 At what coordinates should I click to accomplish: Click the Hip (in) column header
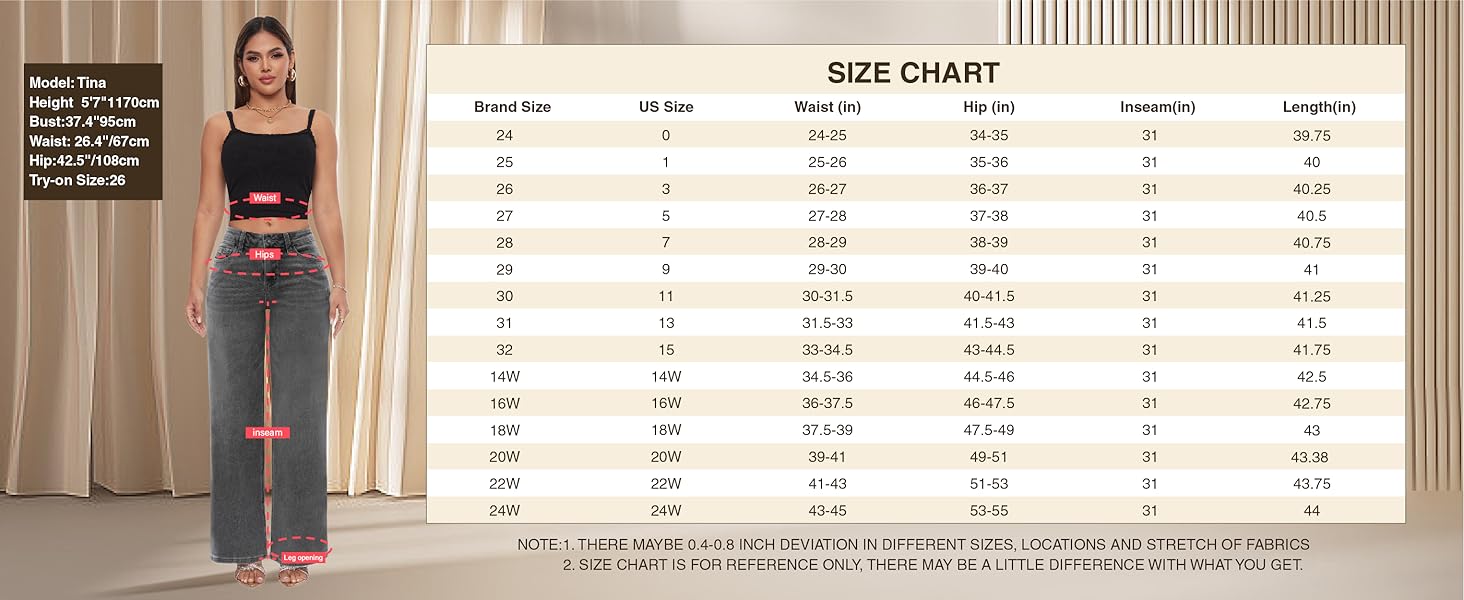pyautogui.click(x=989, y=107)
